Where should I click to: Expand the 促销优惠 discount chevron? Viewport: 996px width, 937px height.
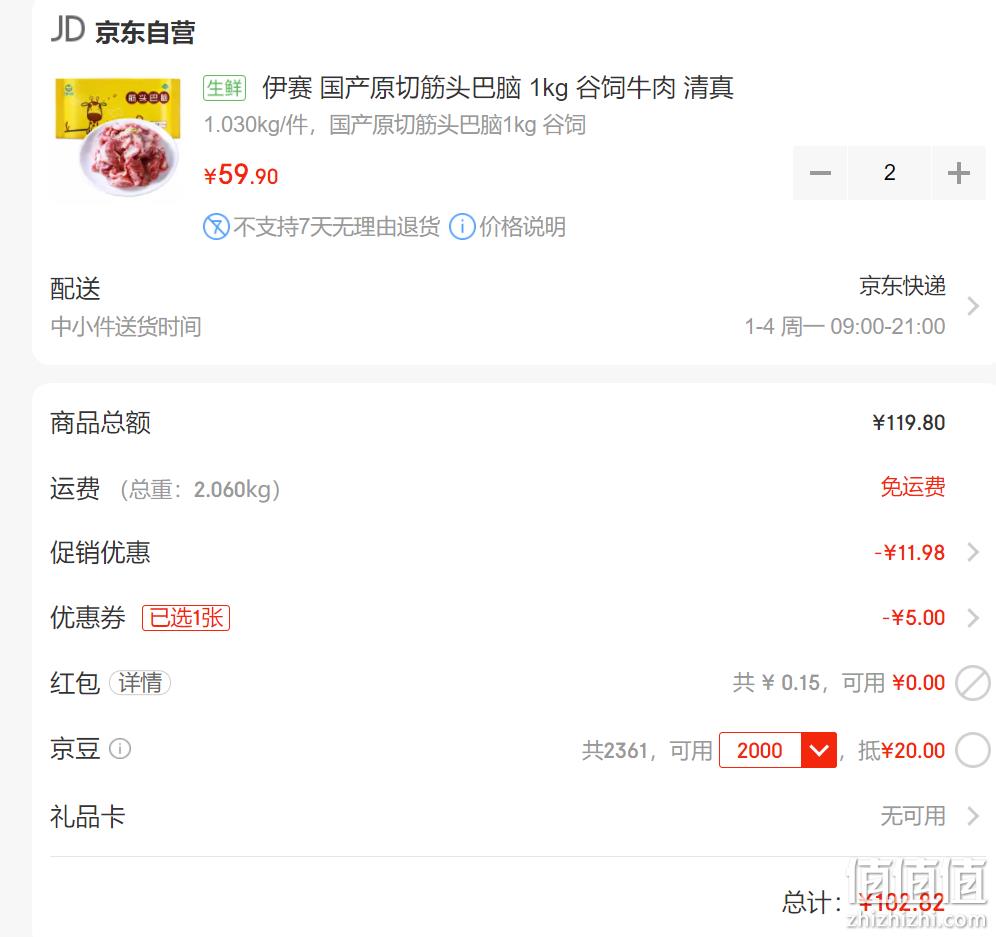pos(972,552)
